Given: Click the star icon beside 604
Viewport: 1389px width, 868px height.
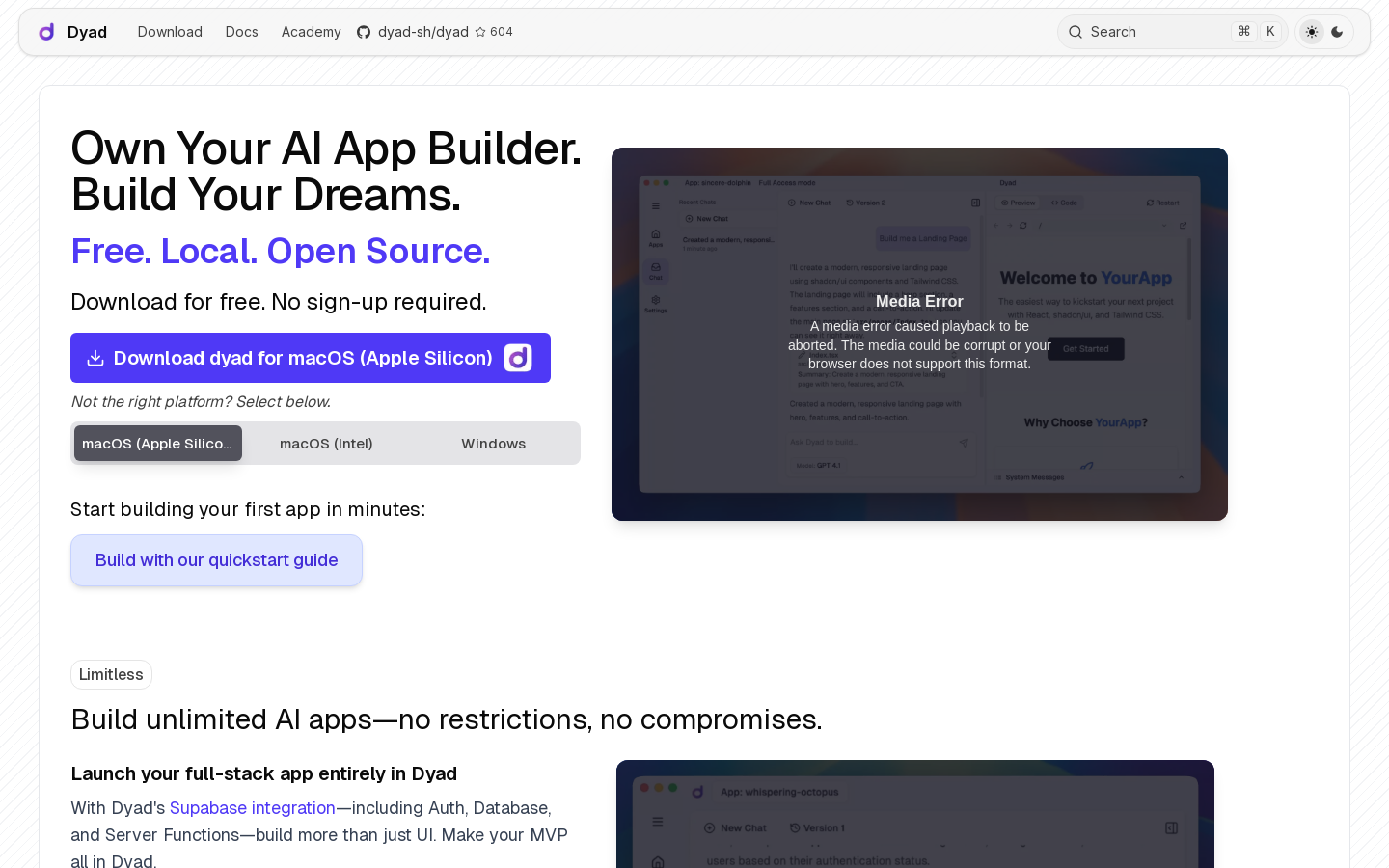Looking at the screenshot, I should (480, 32).
